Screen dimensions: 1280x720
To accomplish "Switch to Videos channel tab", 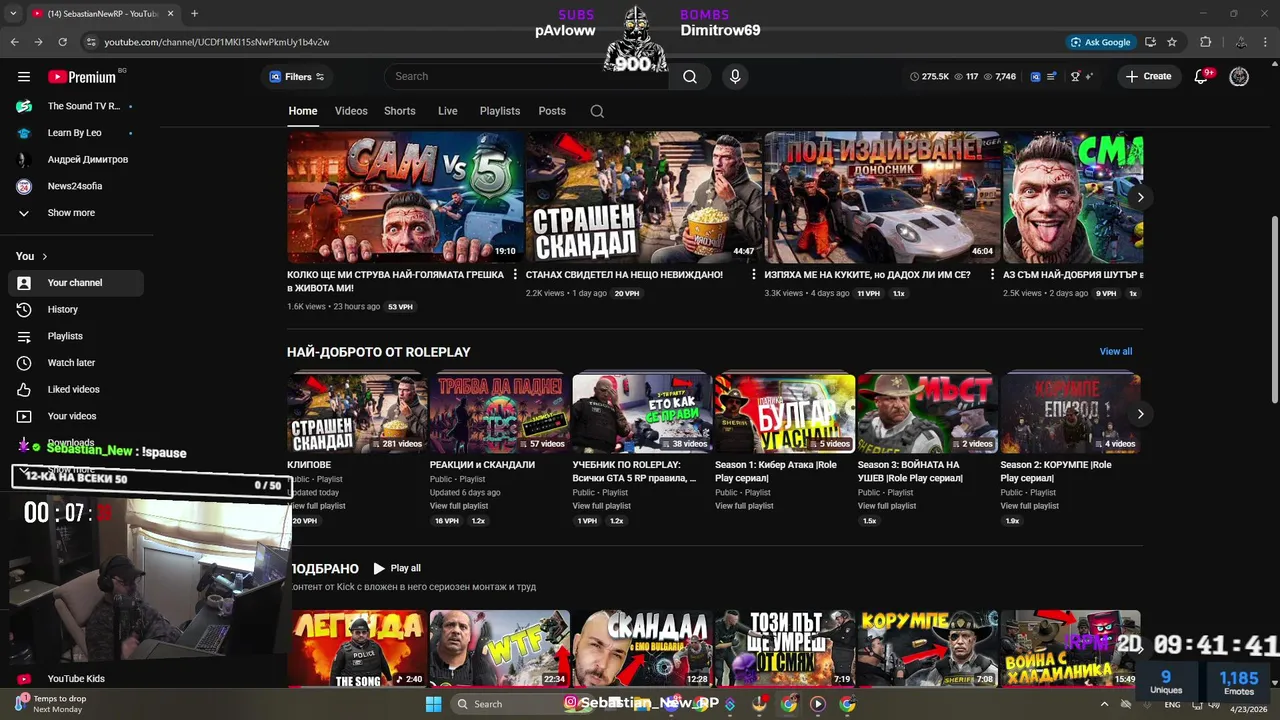I will (351, 111).
